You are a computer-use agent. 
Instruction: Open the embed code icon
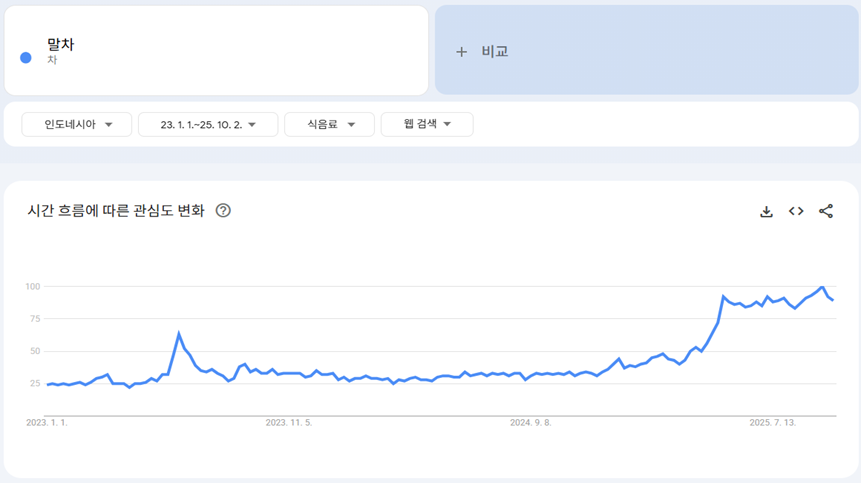click(796, 211)
